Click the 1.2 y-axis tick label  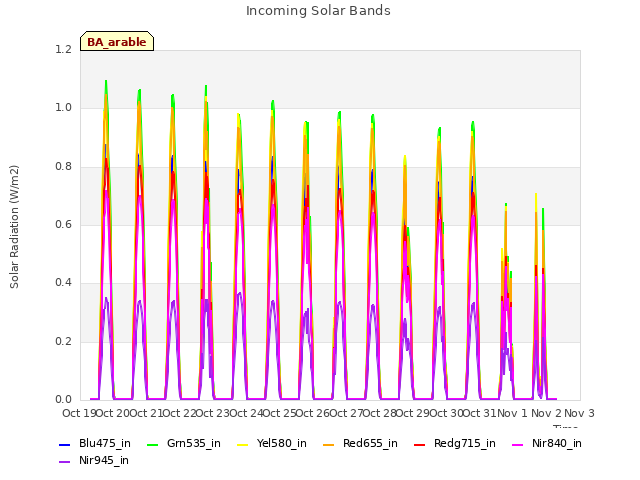pos(63,49)
